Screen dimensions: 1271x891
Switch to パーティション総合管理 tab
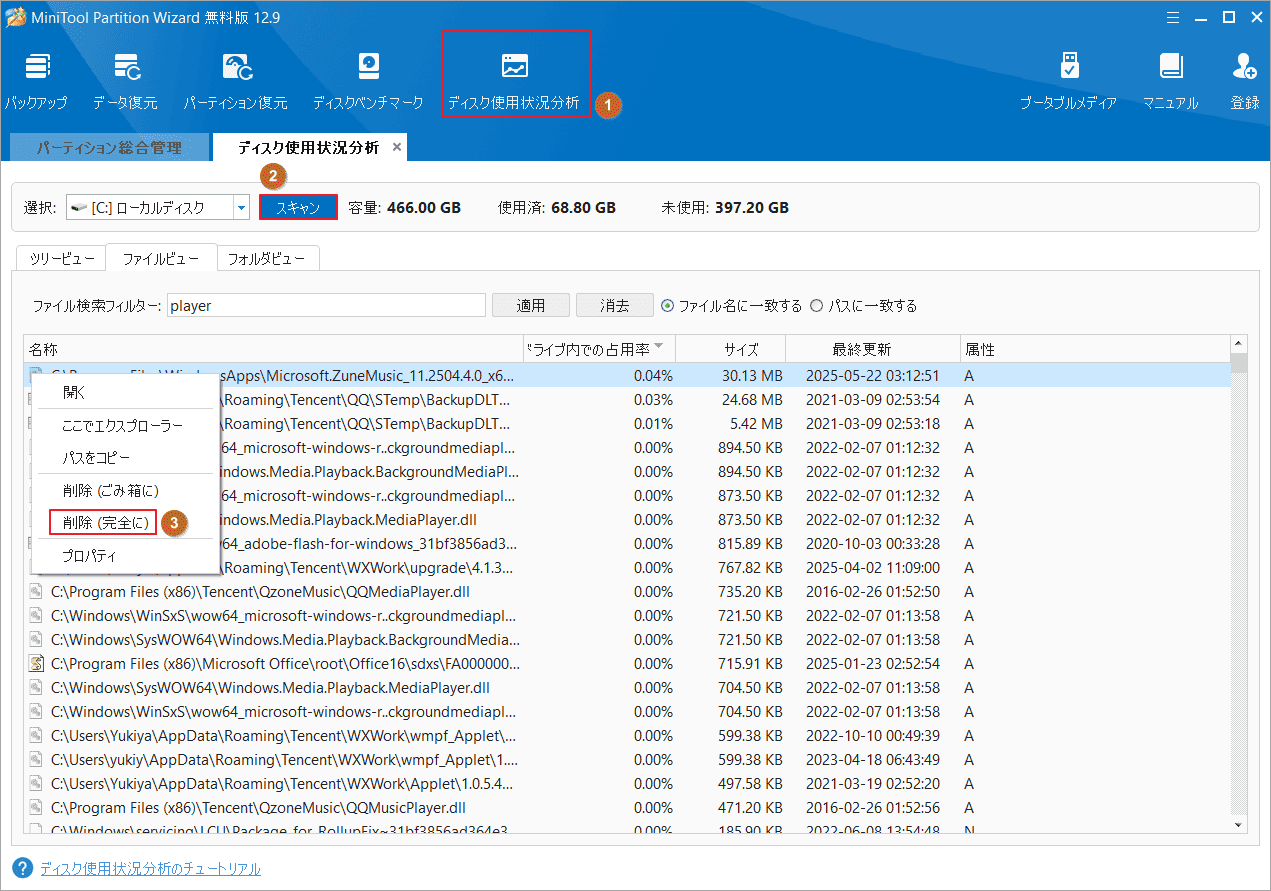(x=109, y=147)
